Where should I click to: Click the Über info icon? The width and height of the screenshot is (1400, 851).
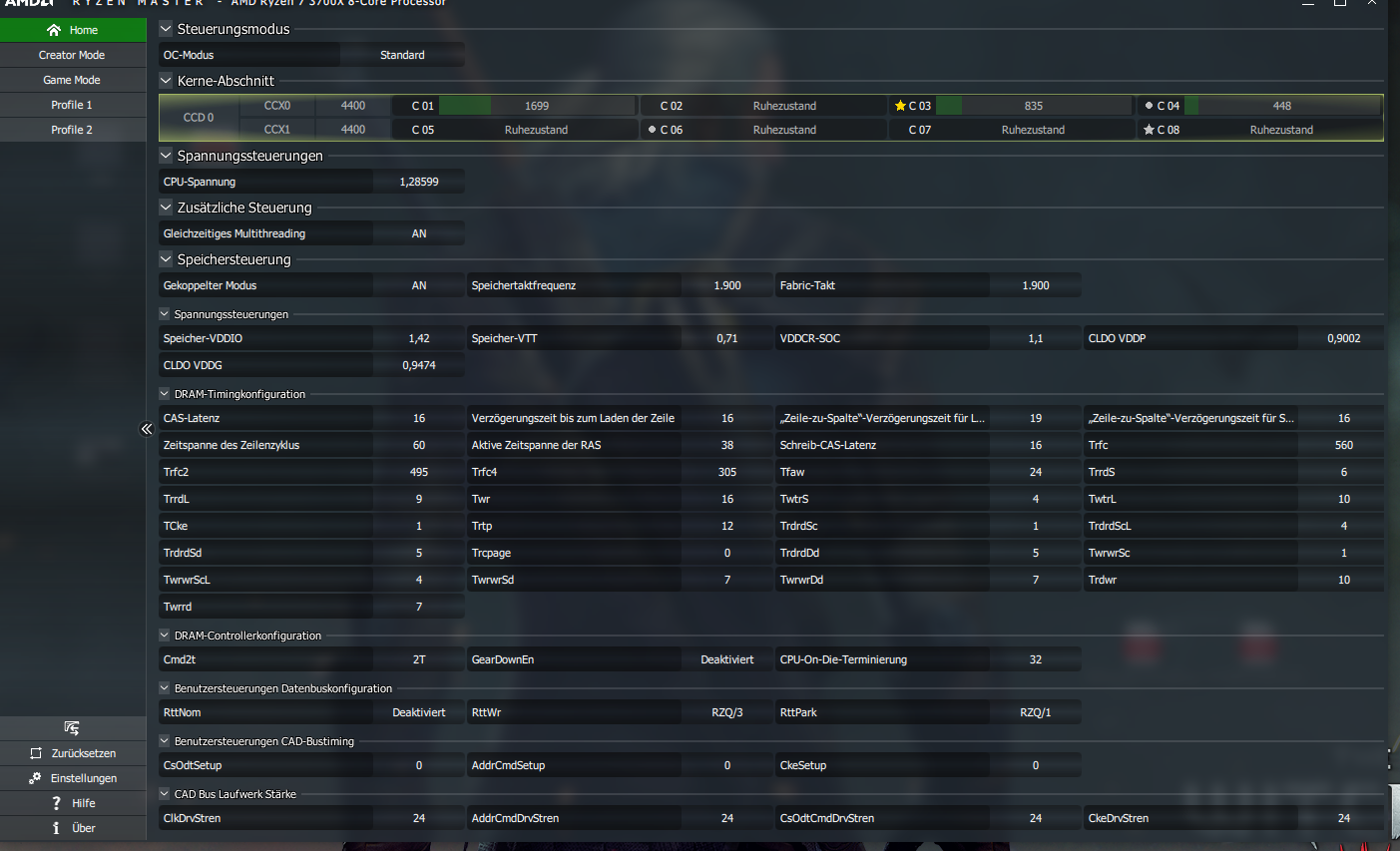57,828
